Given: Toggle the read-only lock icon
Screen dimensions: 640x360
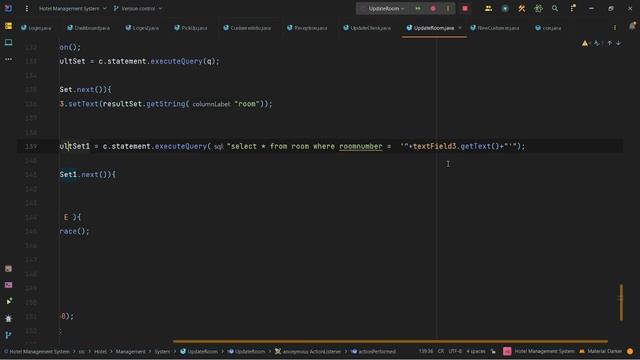Looking at the screenshot, I should click(493, 351).
